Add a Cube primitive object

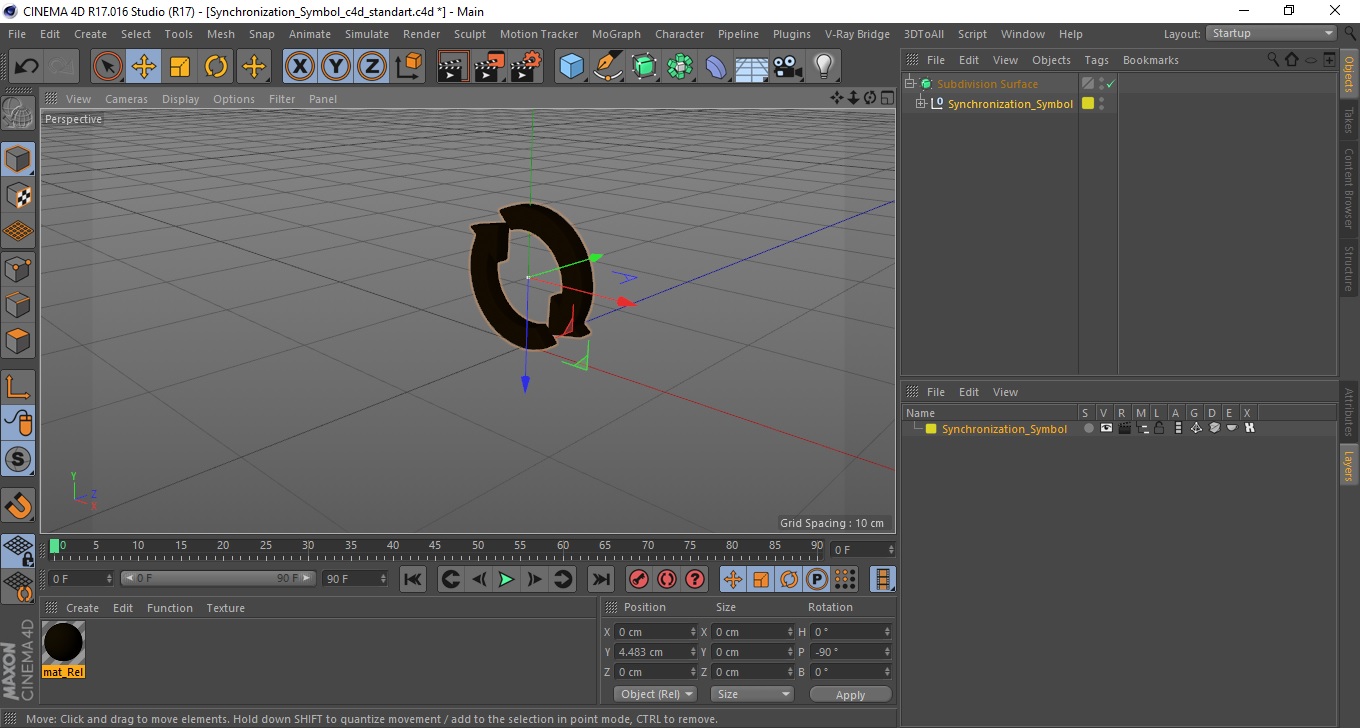(570, 67)
